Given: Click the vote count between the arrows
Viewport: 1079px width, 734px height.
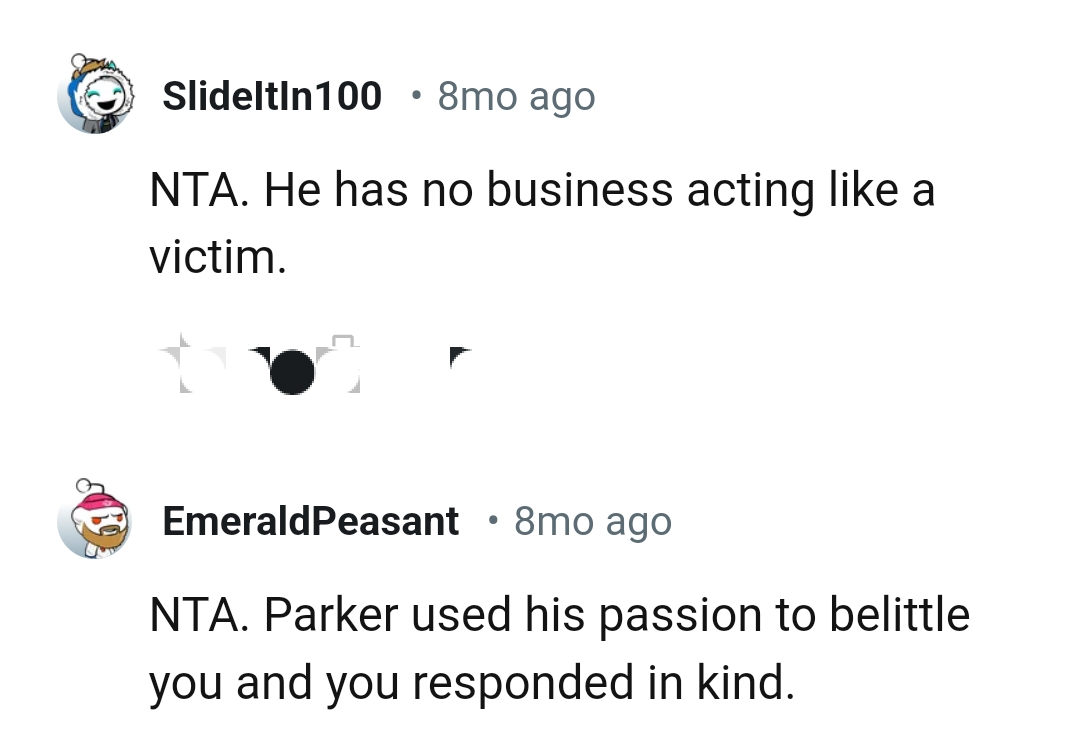Looking at the screenshot, I should (x=219, y=362).
